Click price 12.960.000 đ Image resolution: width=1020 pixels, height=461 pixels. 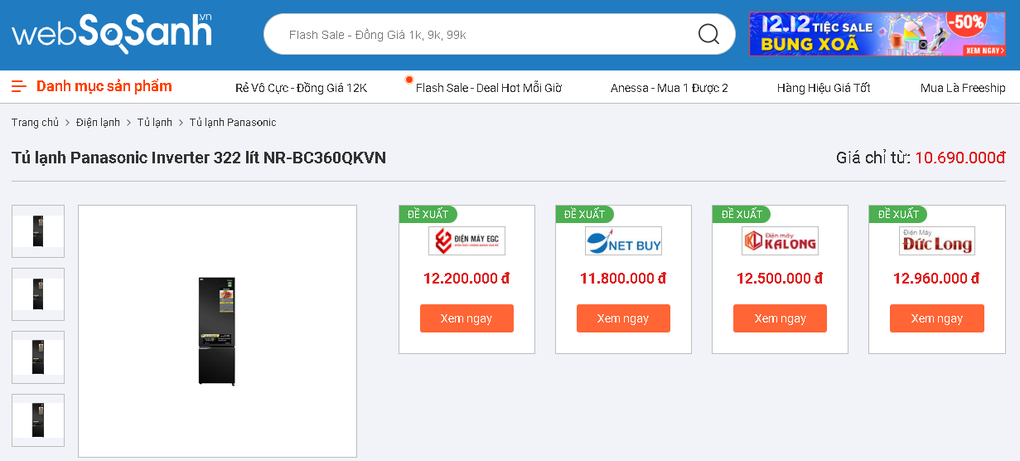click(937, 278)
